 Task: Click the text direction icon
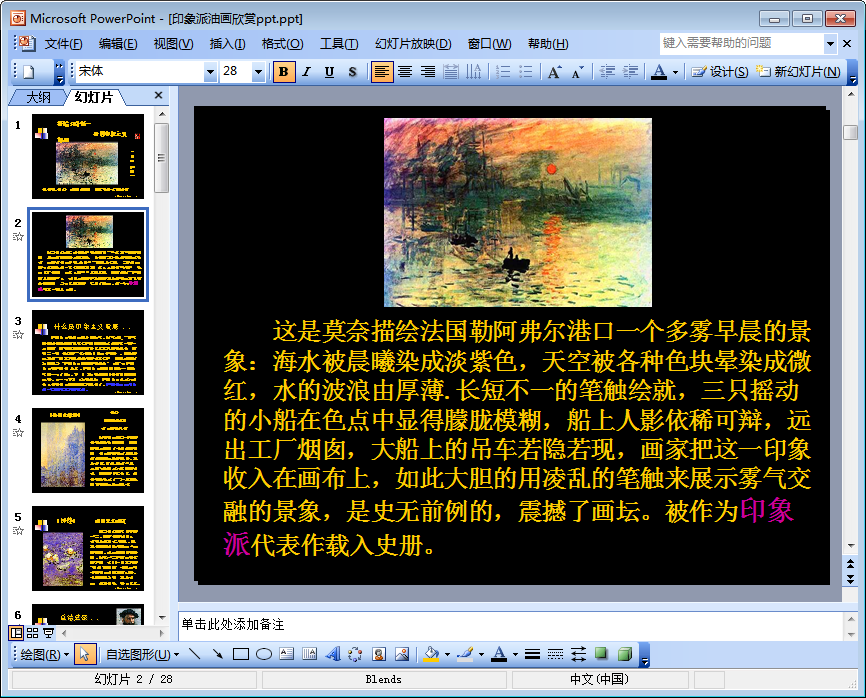click(x=473, y=72)
